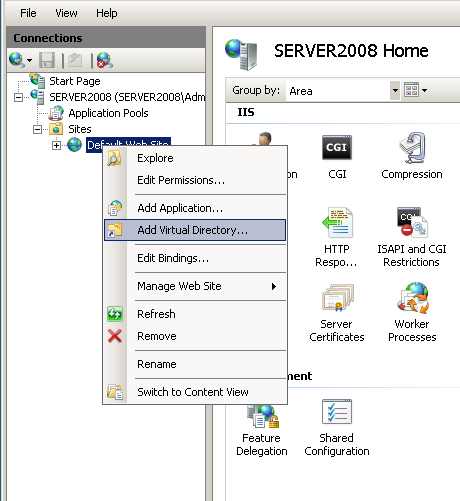Open the connection icon's dropdown arrow
The width and height of the screenshot is (460, 501).
(x=29, y=61)
